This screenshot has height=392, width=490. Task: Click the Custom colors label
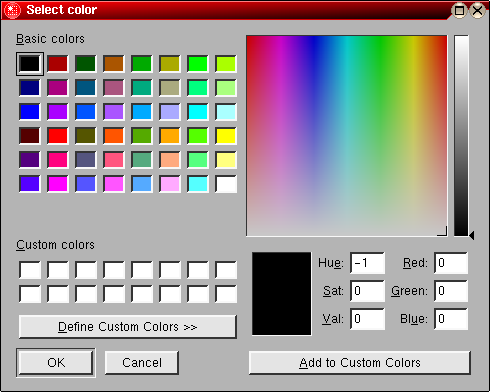(x=55, y=245)
